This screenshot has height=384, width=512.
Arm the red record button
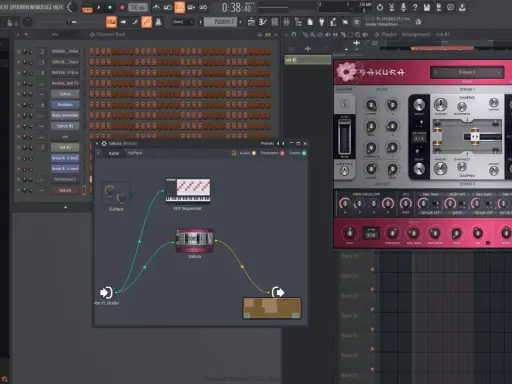click(122, 7)
